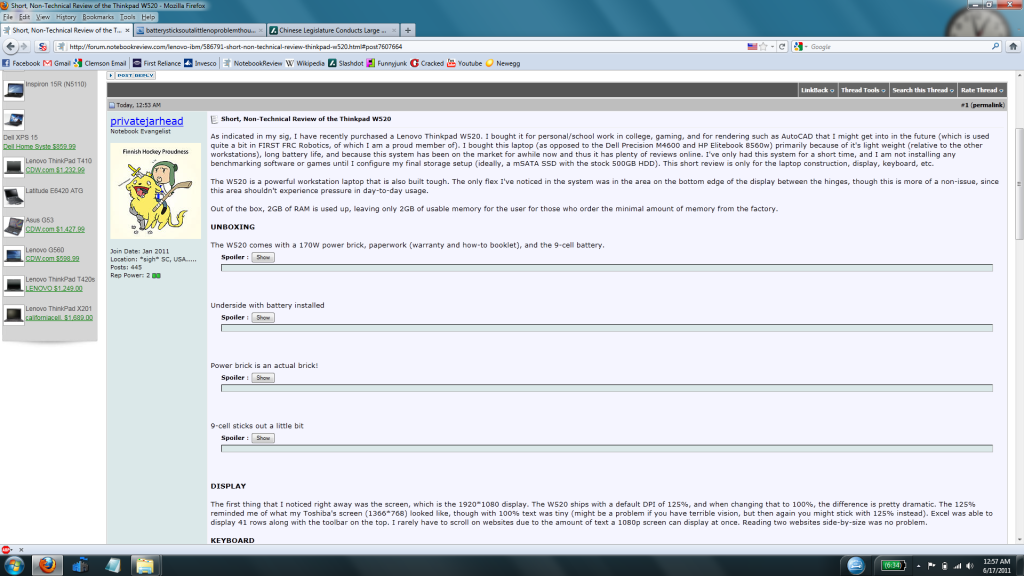1024x576 pixels.
Task: Open the Windows Explorer folder on taskbar
Action: pyautogui.click(x=144, y=565)
